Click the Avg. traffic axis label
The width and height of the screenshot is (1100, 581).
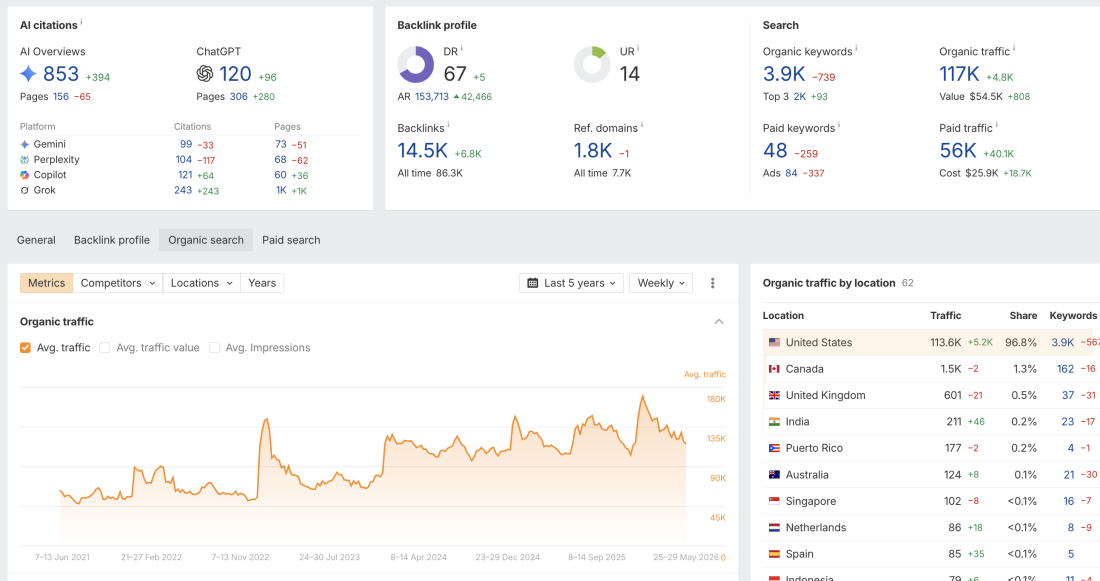pyautogui.click(x=705, y=375)
